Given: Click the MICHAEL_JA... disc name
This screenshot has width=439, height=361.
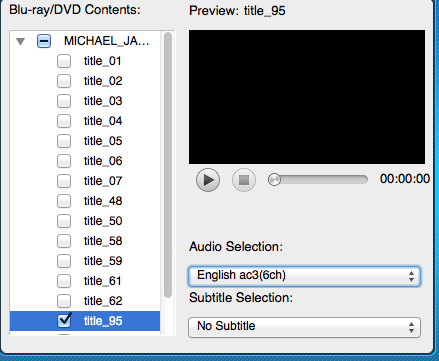Looking at the screenshot, I should tap(106, 41).
